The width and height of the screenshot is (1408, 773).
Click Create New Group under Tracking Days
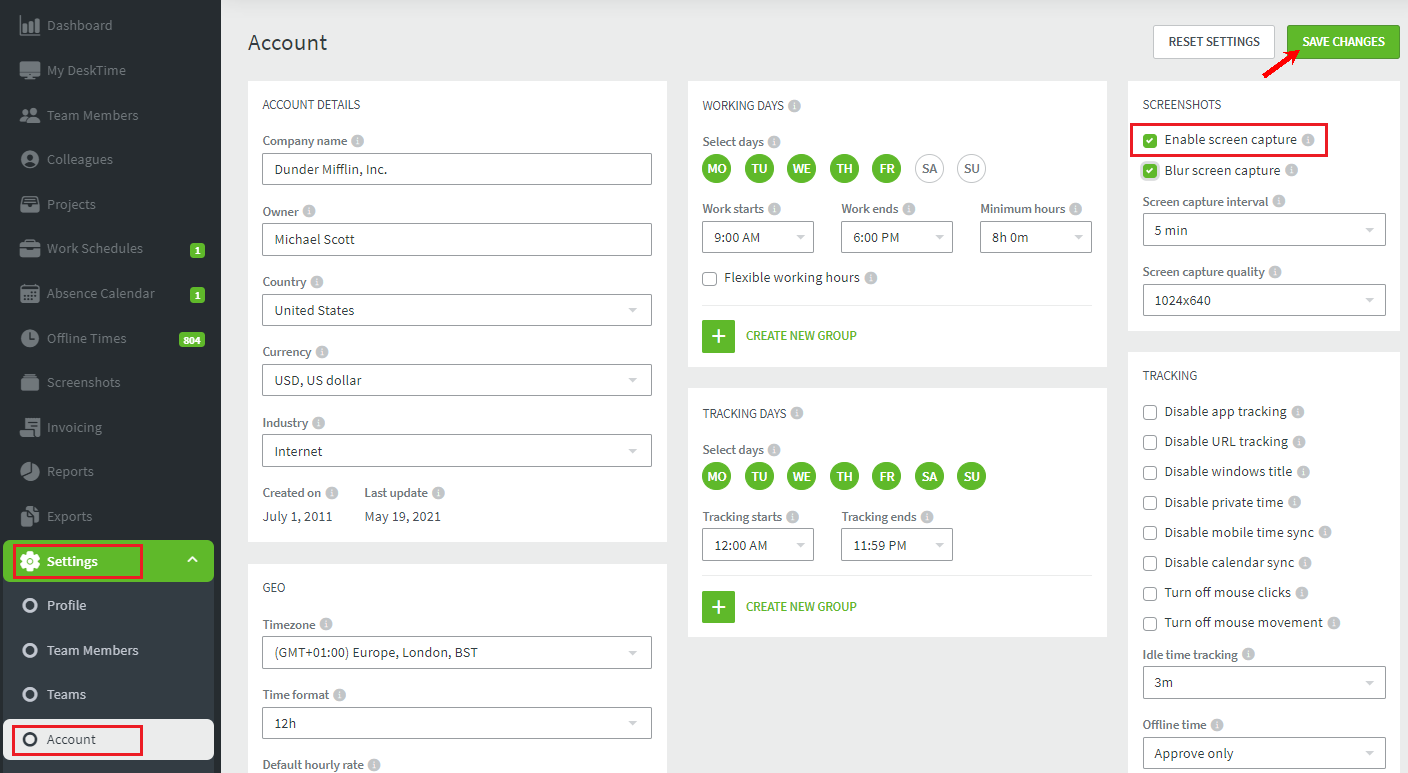coord(801,606)
